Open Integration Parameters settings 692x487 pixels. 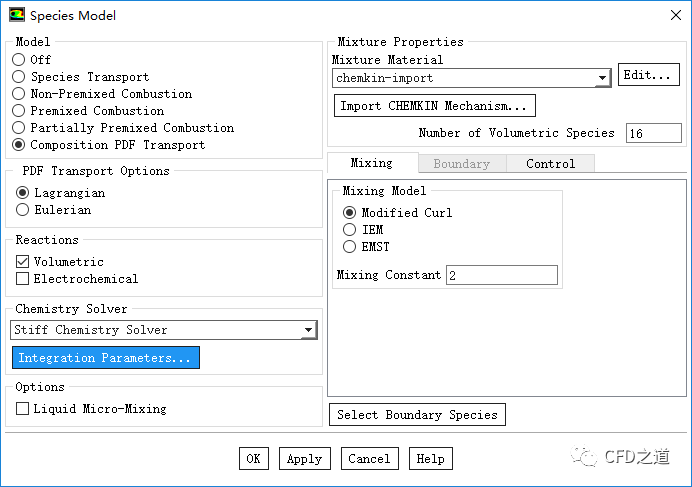click(x=105, y=358)
